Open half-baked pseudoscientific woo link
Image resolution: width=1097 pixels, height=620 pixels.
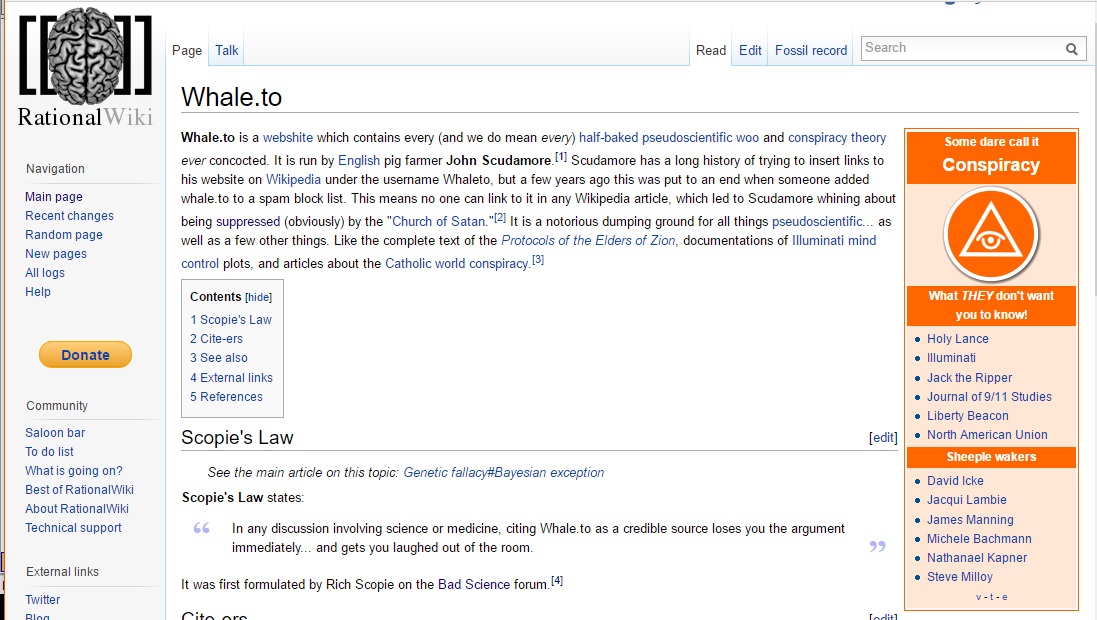point(669,137)
